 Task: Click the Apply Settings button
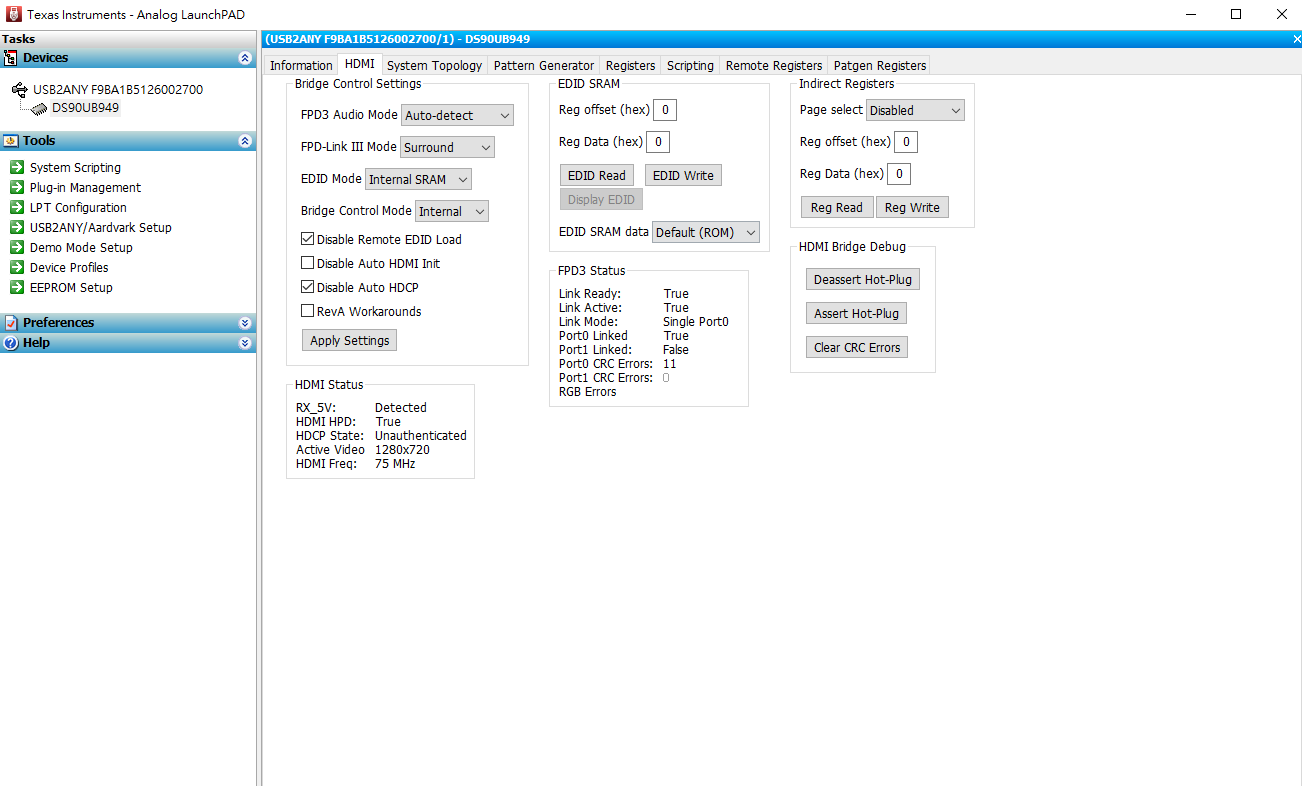pos(350,340)
